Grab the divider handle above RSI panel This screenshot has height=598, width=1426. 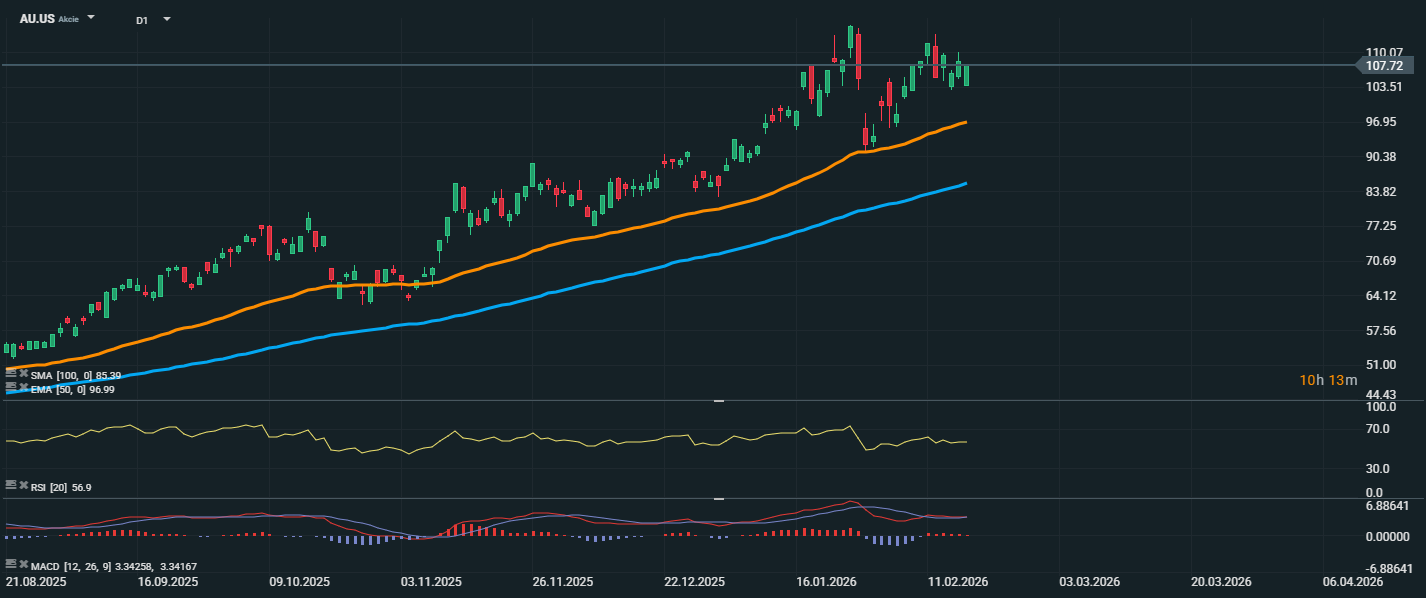(718, 401)
